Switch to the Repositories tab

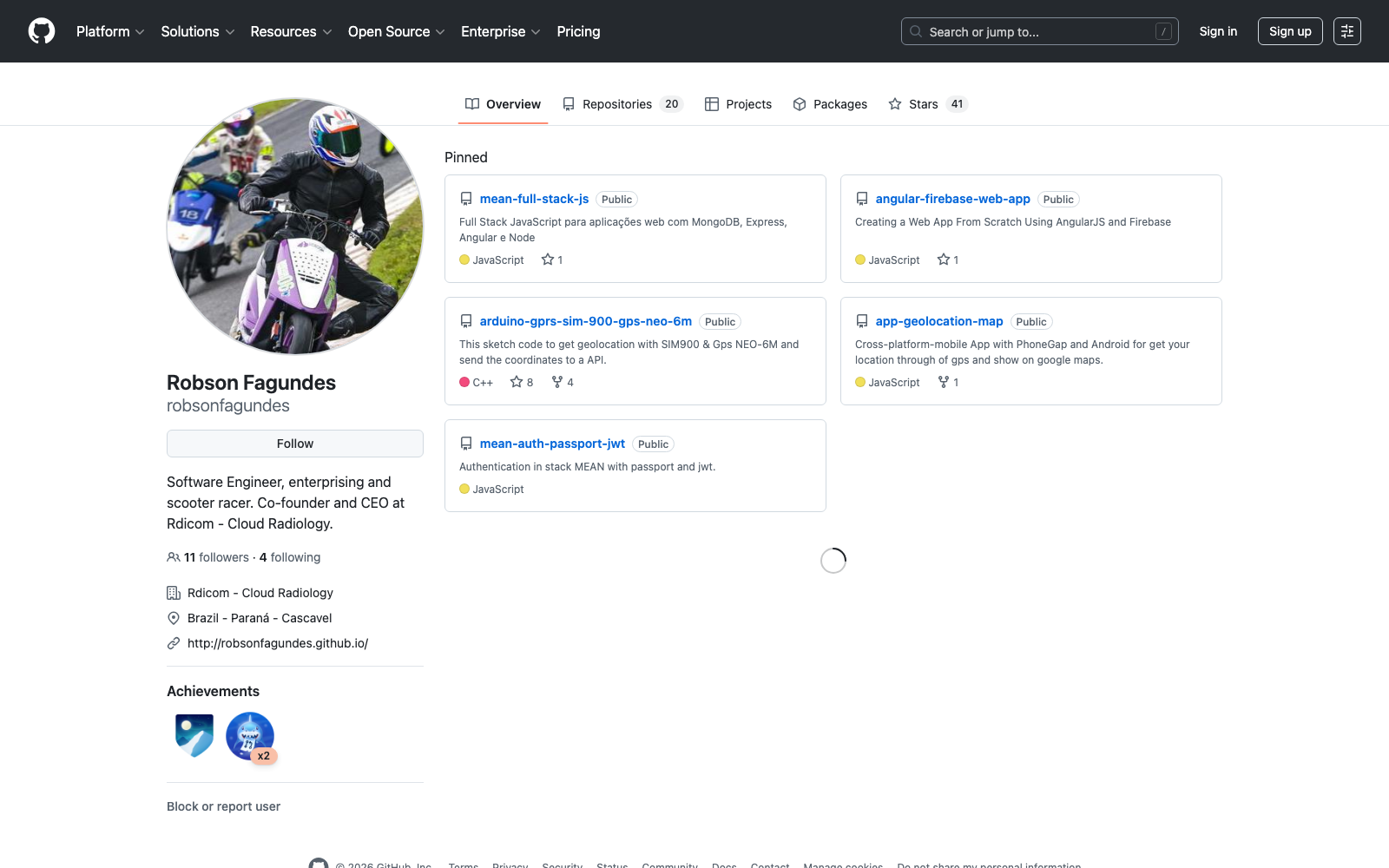tap(622, 104)
